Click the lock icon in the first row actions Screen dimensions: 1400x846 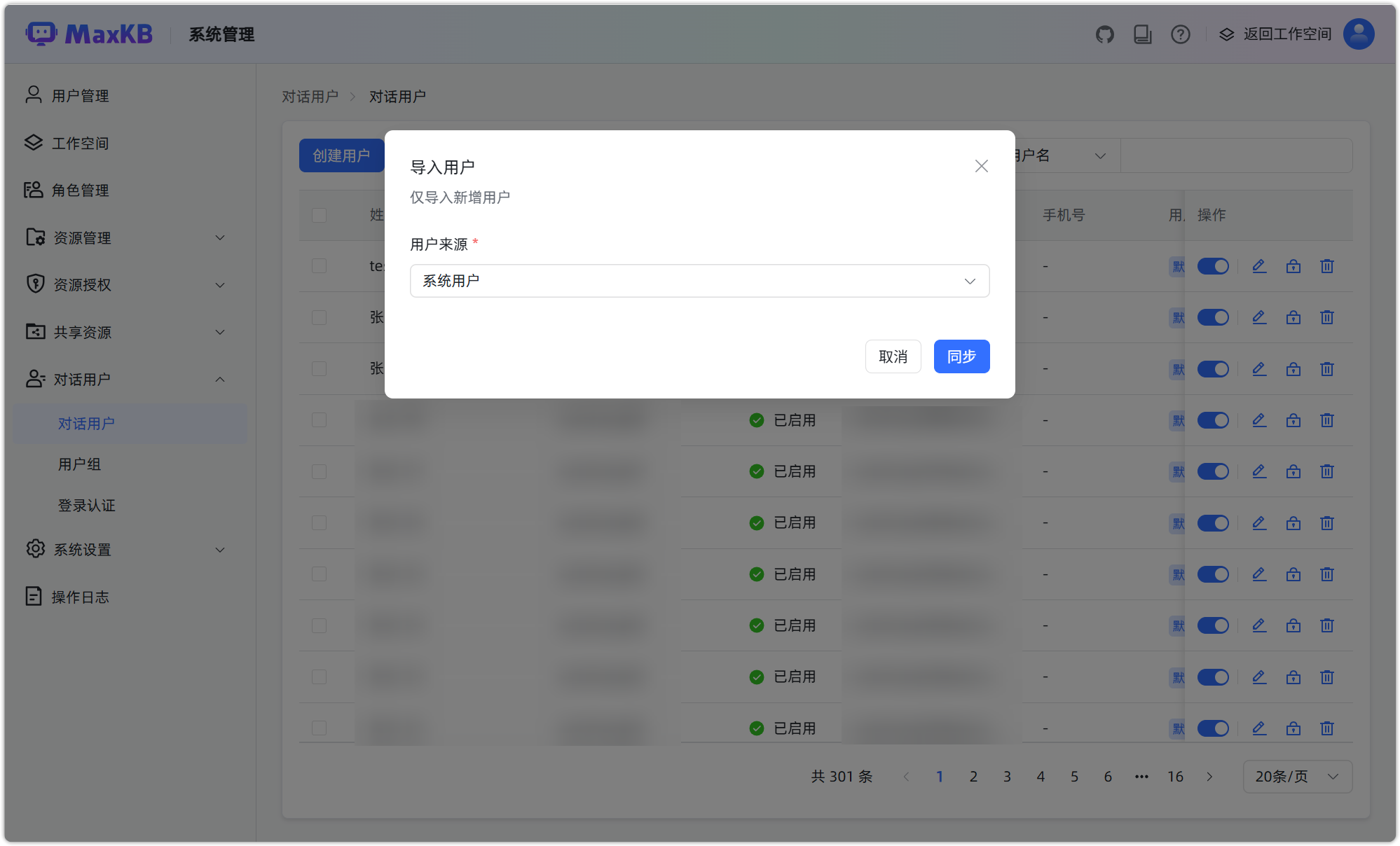(1293, 266)
